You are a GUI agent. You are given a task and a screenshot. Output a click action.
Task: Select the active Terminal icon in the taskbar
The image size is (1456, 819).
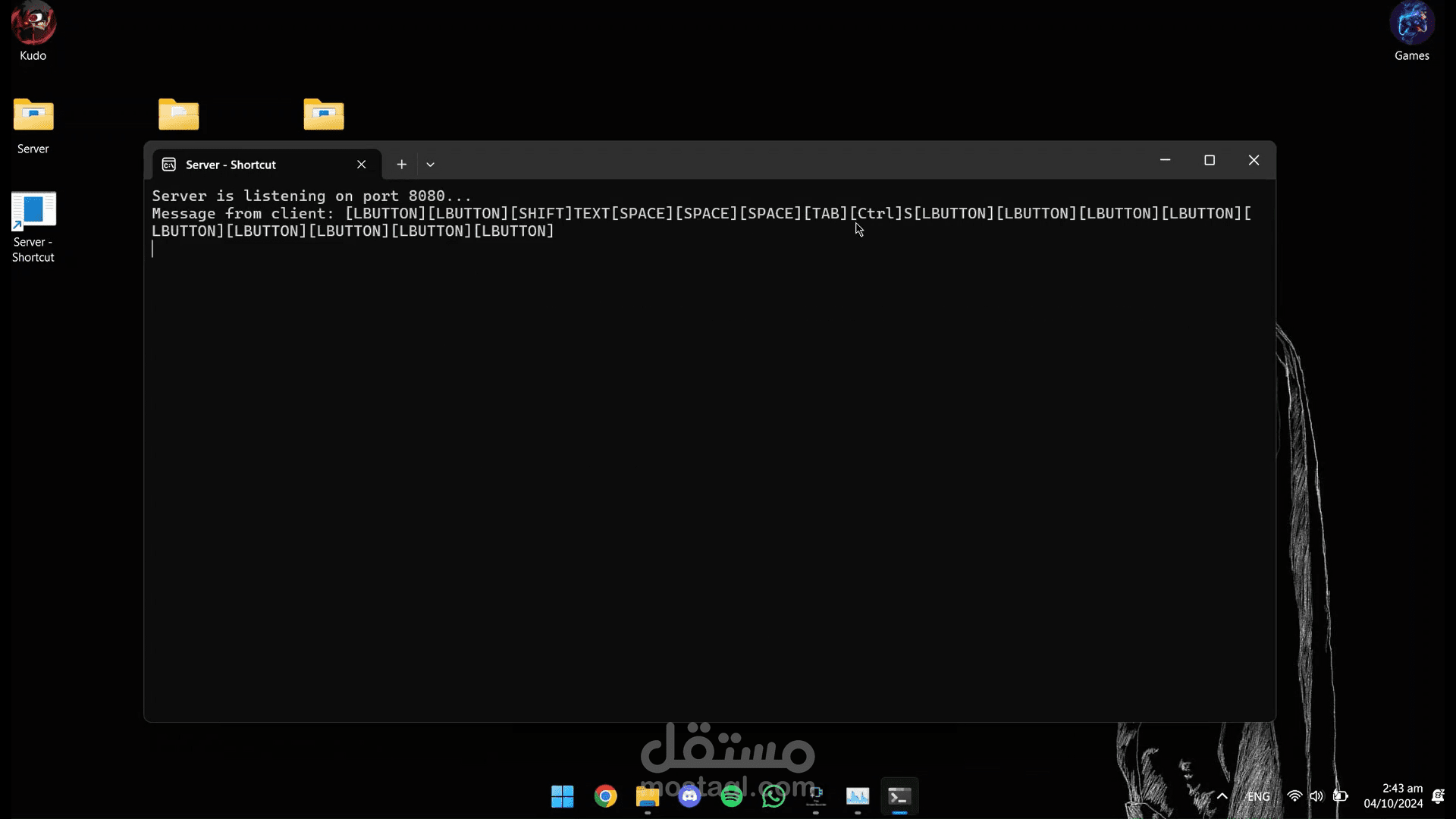coord(899,796)
